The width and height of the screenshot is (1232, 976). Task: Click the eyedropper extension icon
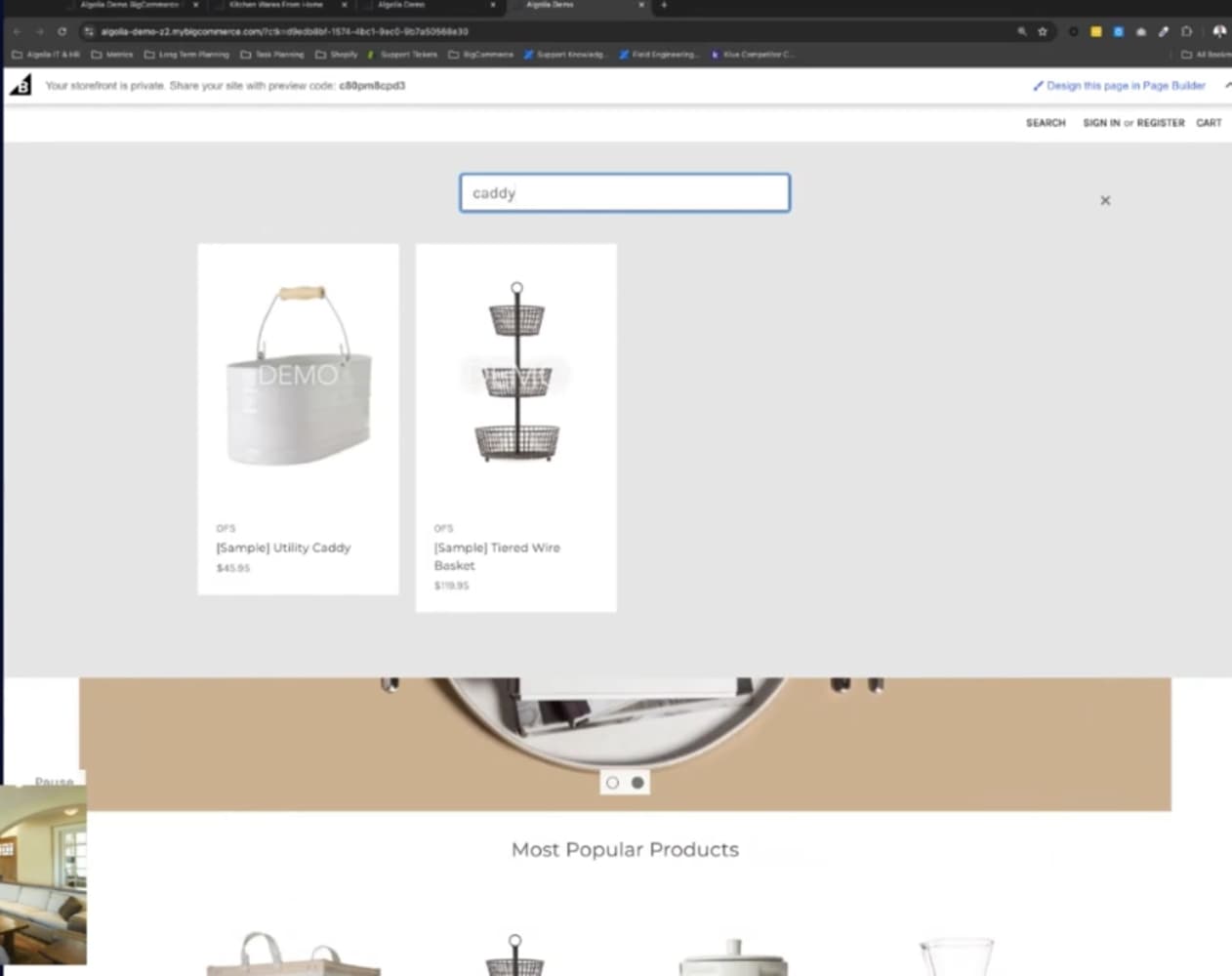coord(1164,31)
